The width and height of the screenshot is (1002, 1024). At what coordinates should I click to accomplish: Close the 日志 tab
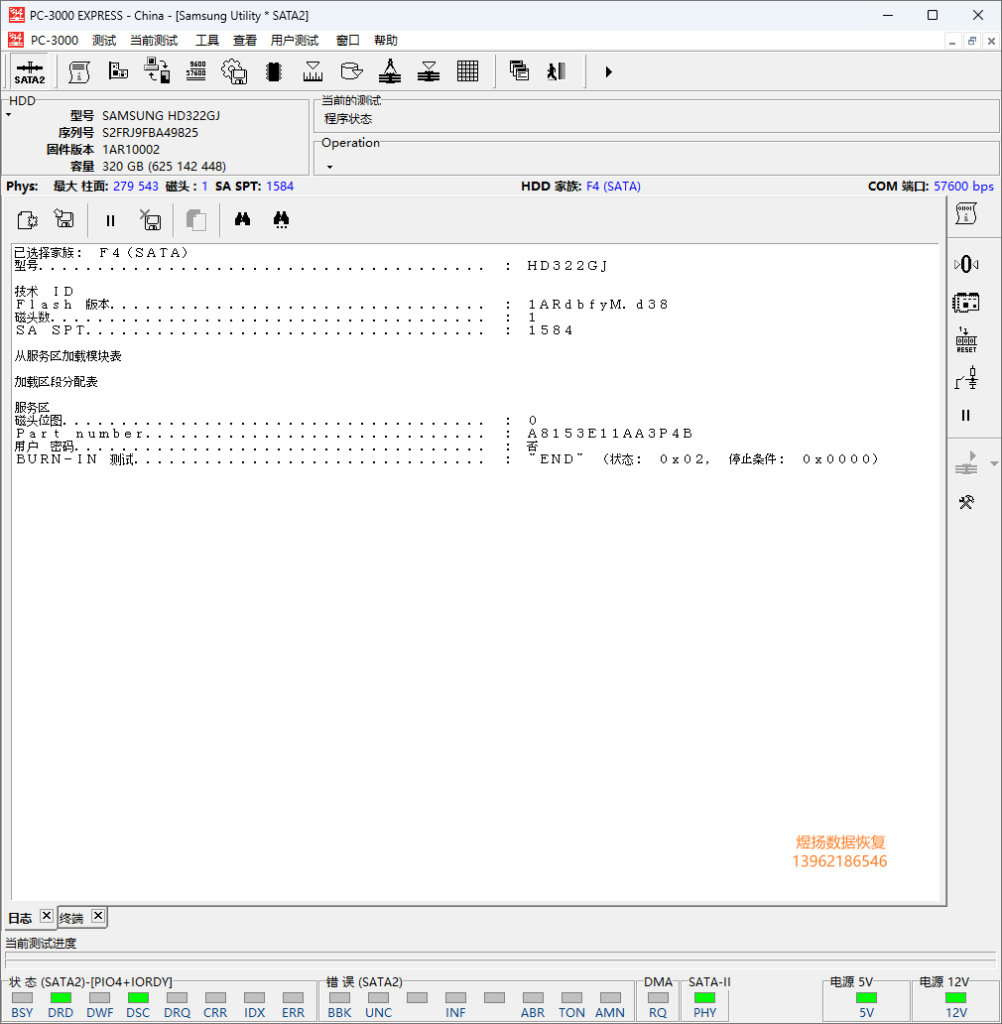click(x=46, y=916)
